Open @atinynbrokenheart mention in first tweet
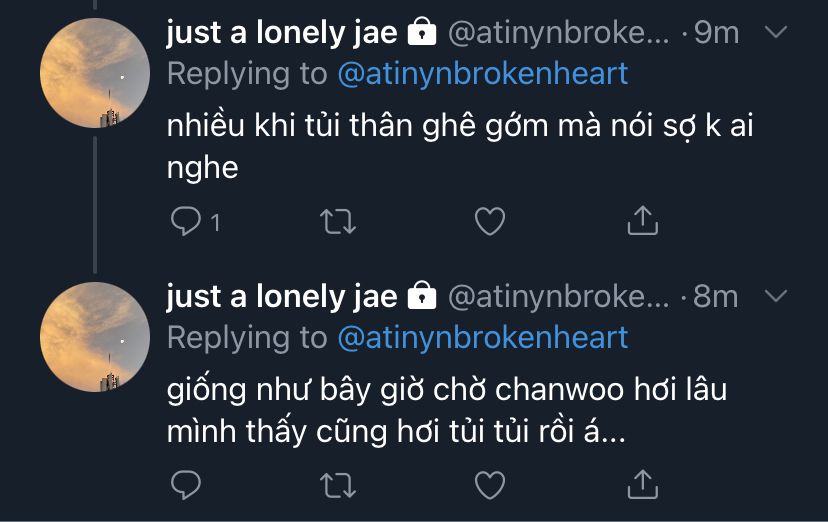 483,73
